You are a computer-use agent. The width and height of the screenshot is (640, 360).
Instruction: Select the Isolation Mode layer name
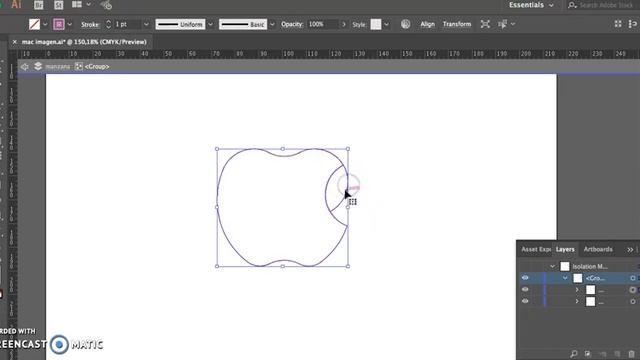pos(590,267)
